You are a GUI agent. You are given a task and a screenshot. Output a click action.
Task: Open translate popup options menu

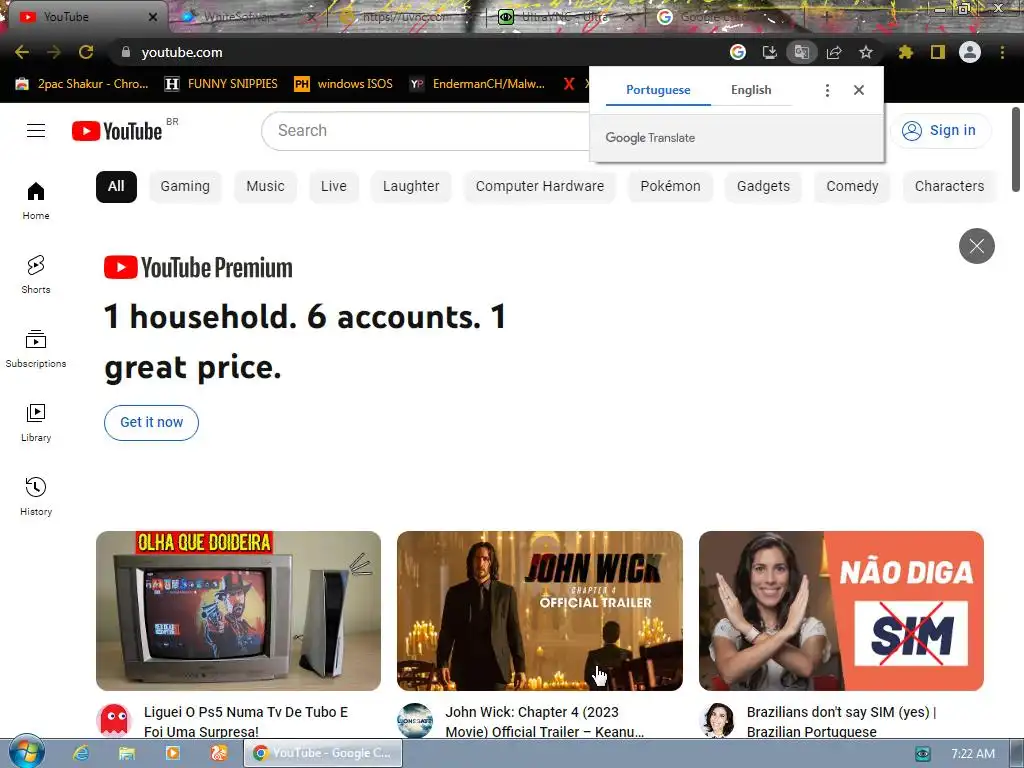pyautogui.click(x=827, y=90)
